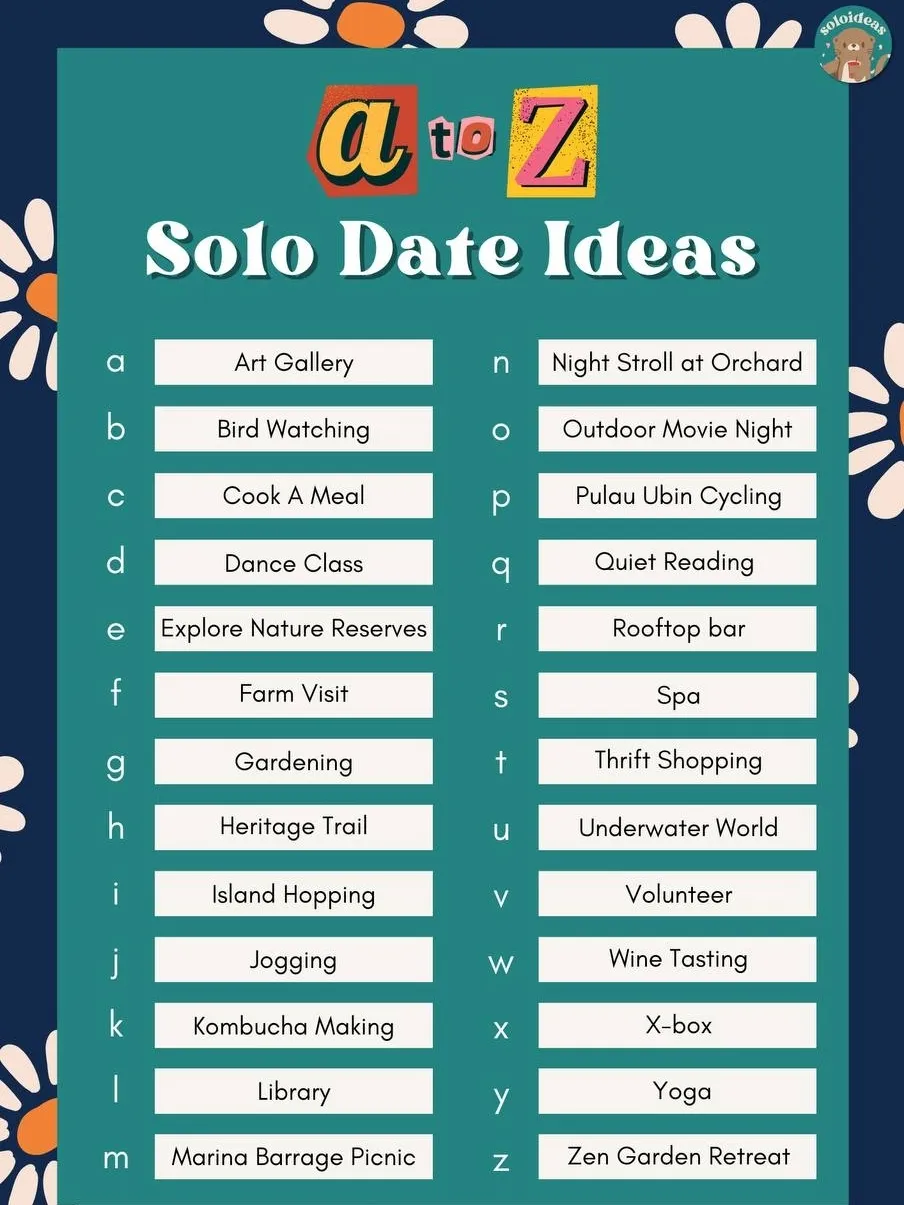Screen dimensions: 904x1205
Task: Click 'Pulau Ubin Cycling' entry
Action: pyautogui.click(x=677, y=495)
